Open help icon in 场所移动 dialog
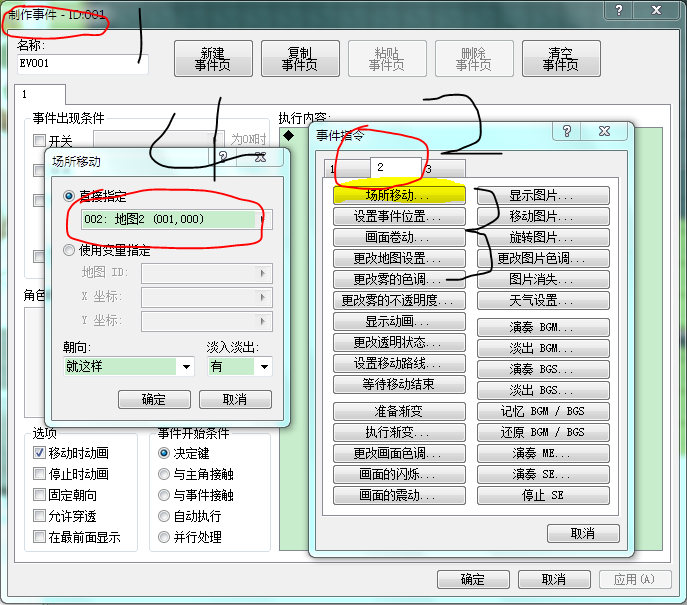The width and height of the screenshot is (687, 605). coord(223,156)
